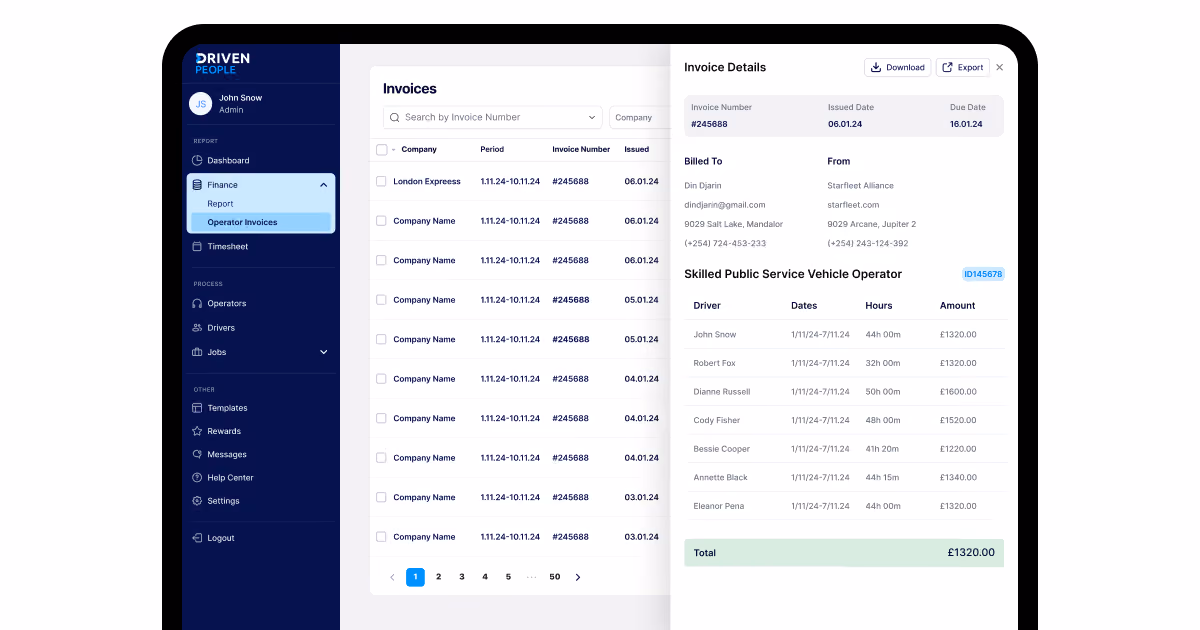Go to page 3

pyautogui.click(x=462, y=577)
